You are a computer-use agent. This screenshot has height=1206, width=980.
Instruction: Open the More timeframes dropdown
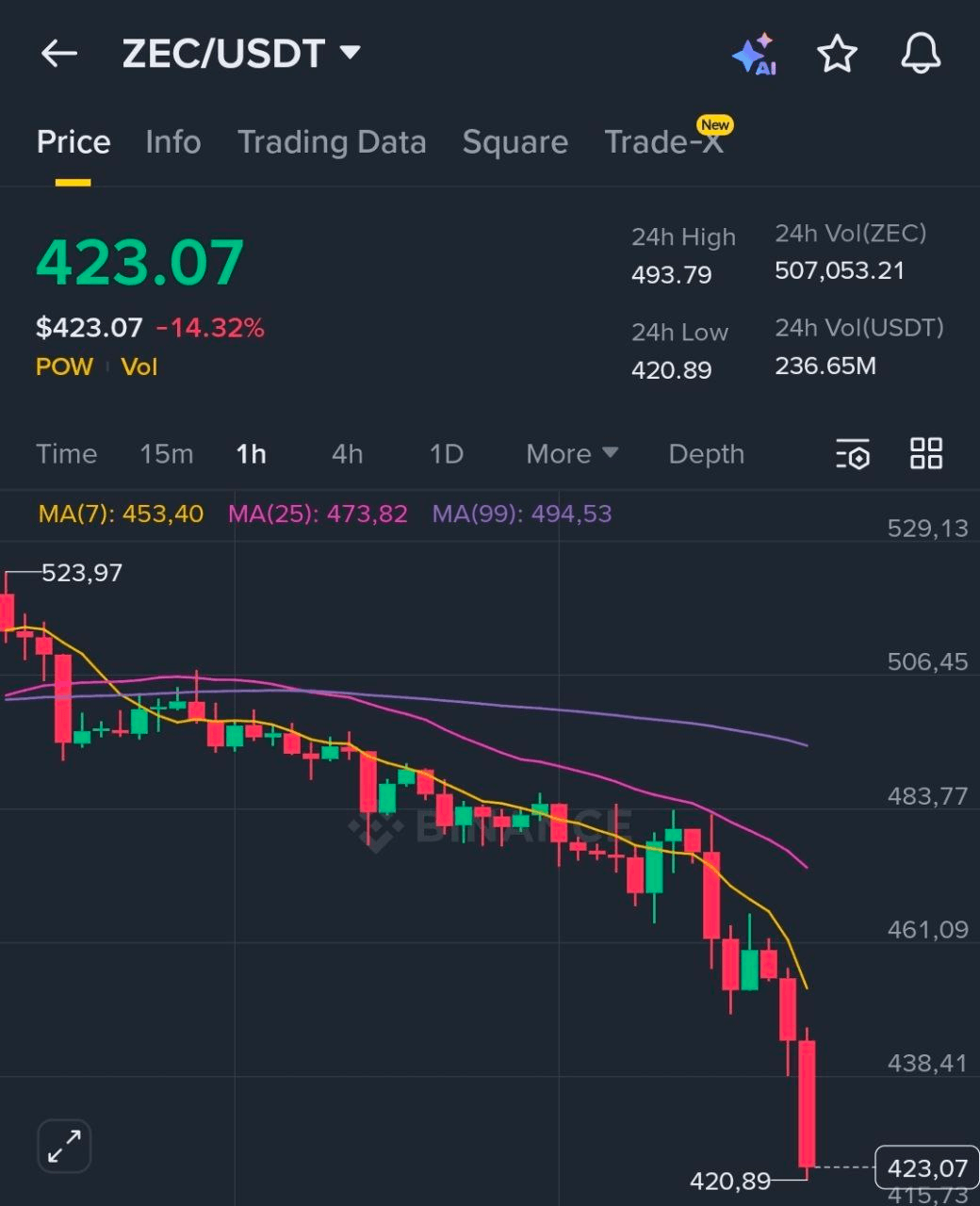572,454
